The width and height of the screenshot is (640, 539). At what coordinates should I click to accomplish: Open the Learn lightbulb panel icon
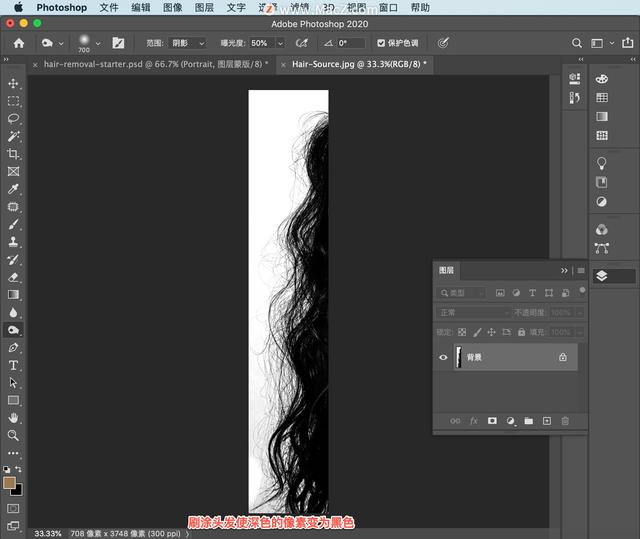[x=602, y=163]
